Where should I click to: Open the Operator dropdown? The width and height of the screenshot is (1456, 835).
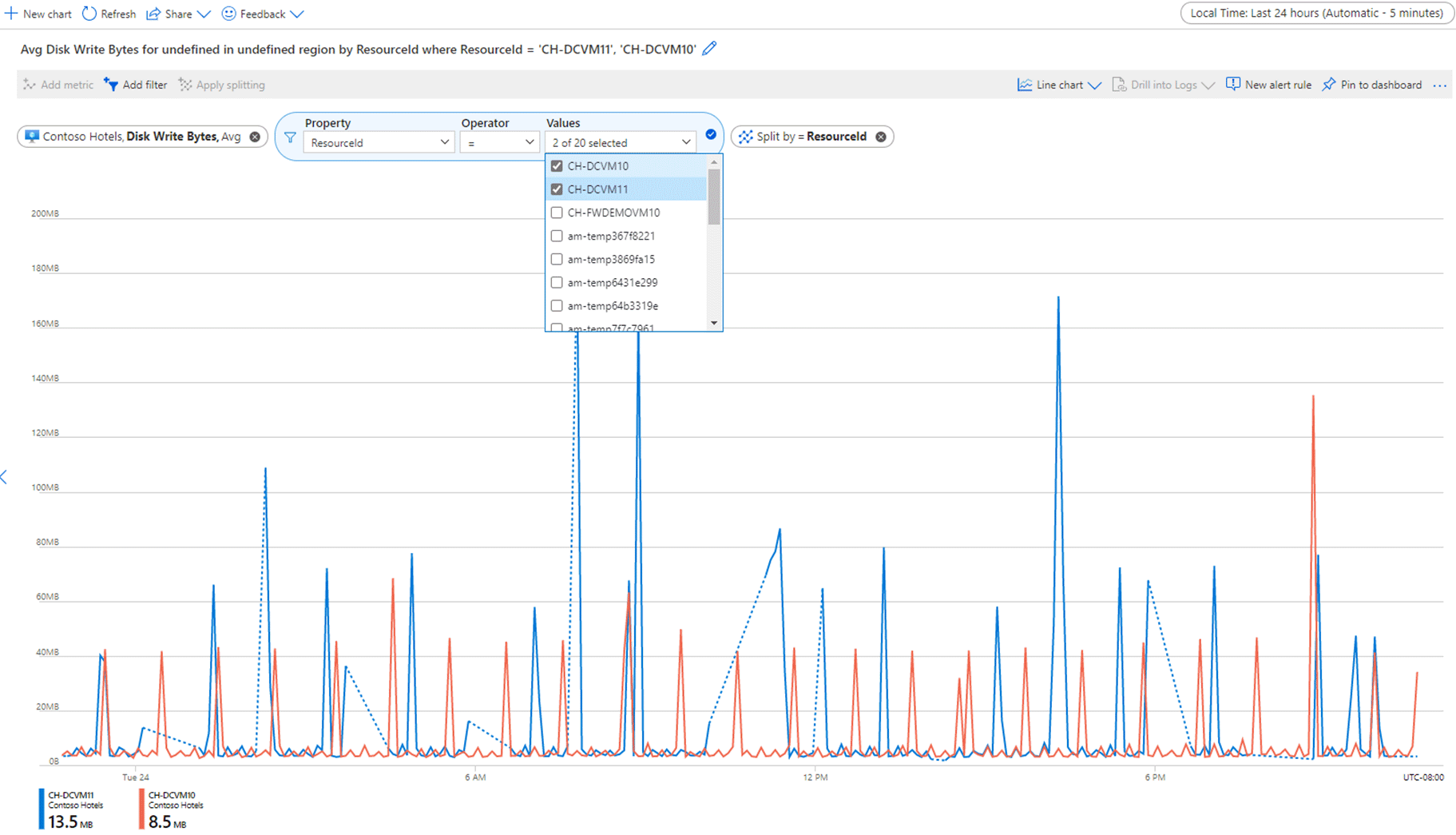(499, 142)
